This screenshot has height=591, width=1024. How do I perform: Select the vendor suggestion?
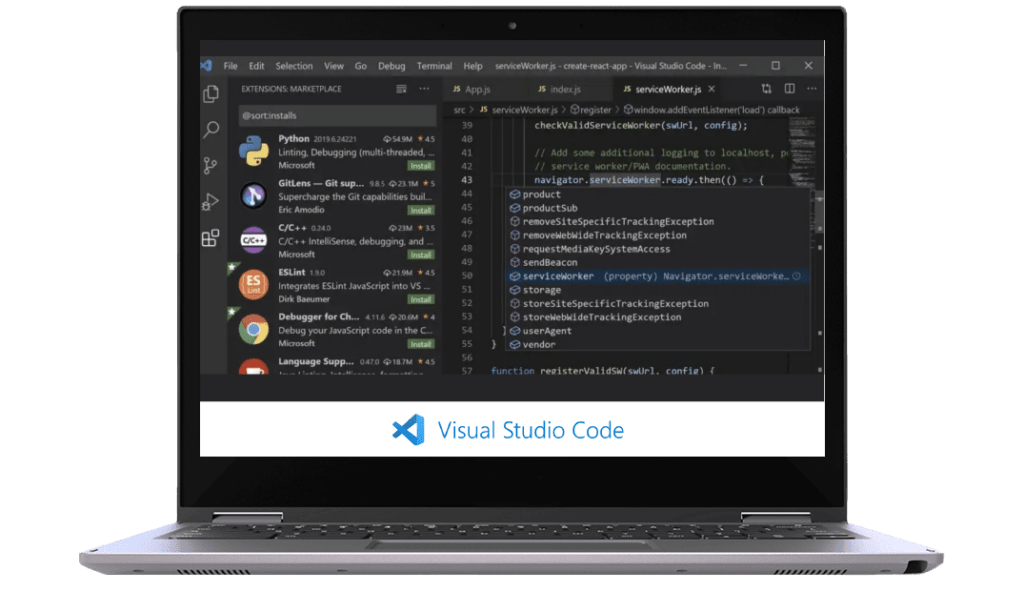click(658, 345)
